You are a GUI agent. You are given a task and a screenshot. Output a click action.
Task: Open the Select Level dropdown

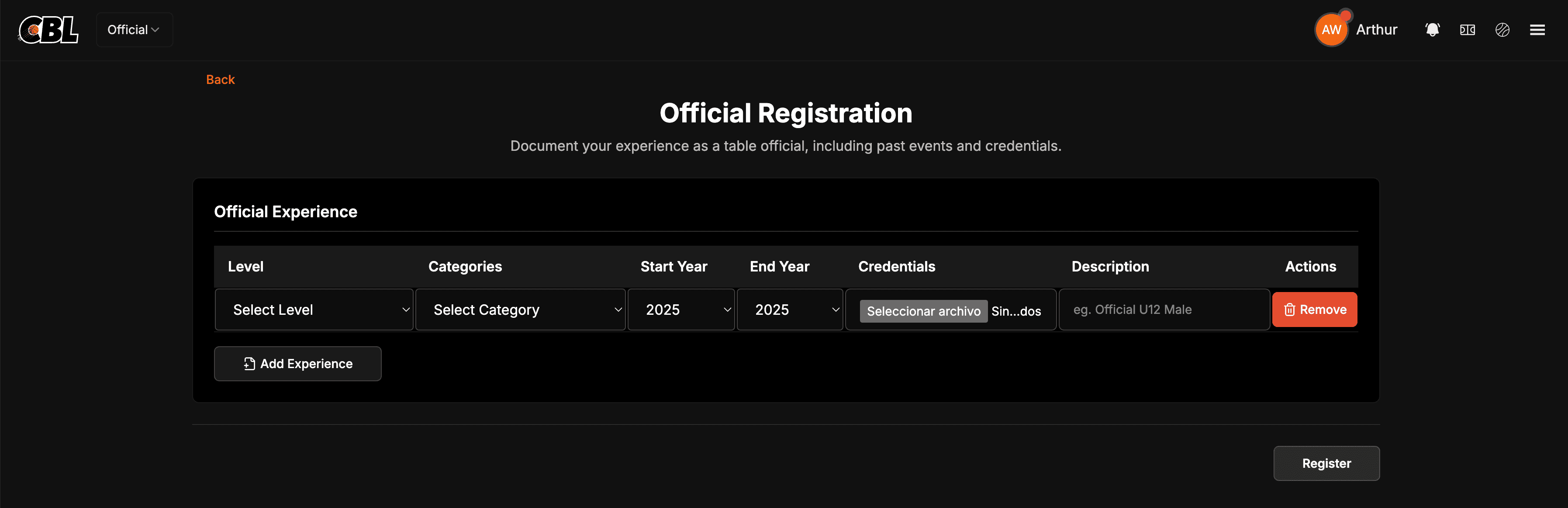[x=314, y=310]
